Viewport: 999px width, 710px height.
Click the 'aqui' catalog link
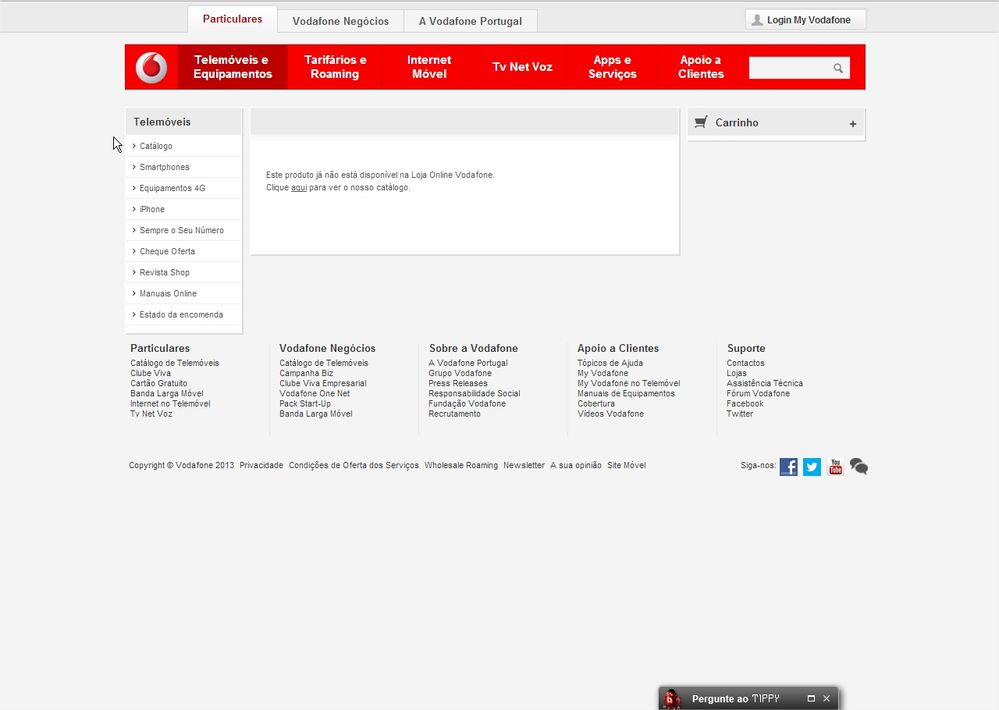(298, 187)
